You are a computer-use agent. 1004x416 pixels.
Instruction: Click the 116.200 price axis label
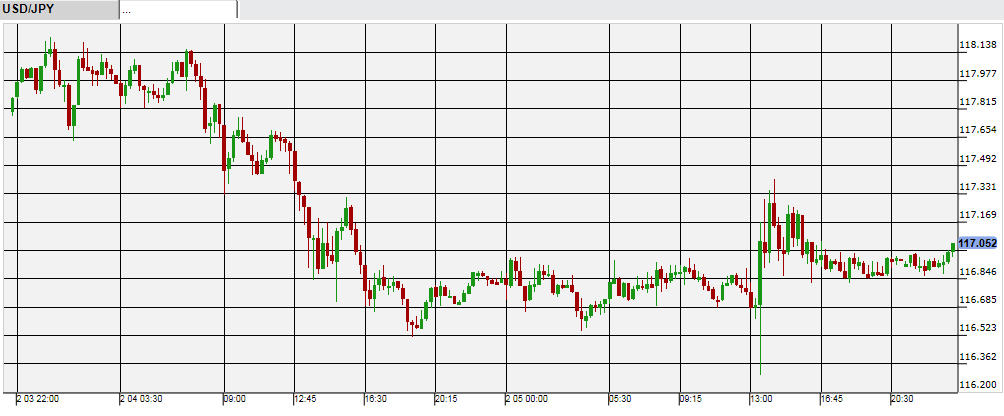pos(977,385)
